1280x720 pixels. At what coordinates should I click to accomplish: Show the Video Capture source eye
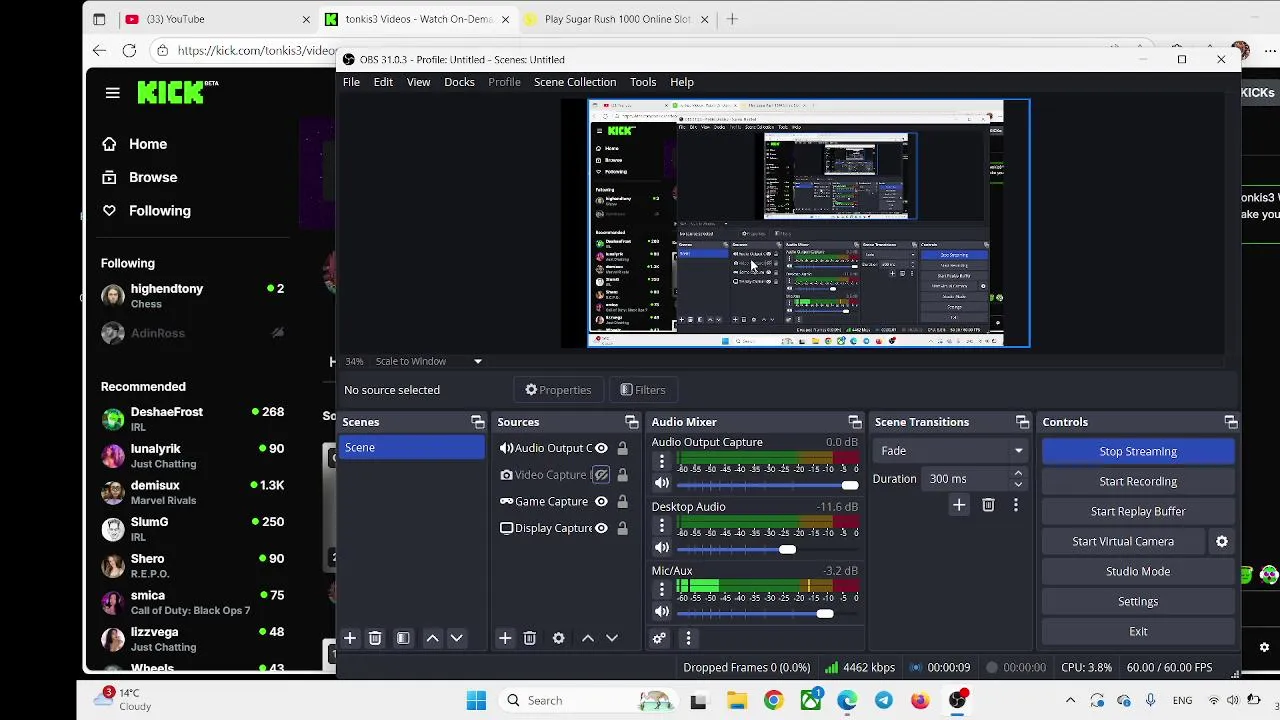[x=601, y=475]
